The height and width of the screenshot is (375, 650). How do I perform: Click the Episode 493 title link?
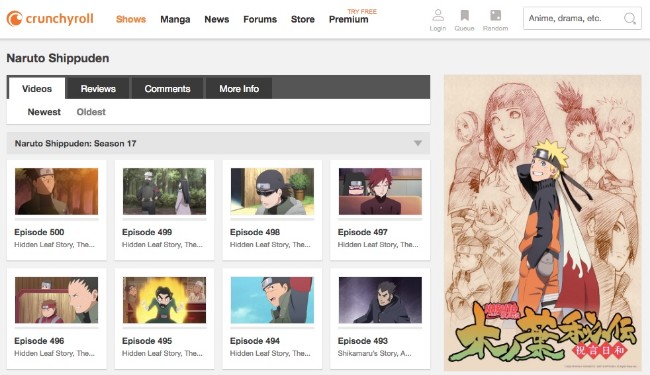363,341
